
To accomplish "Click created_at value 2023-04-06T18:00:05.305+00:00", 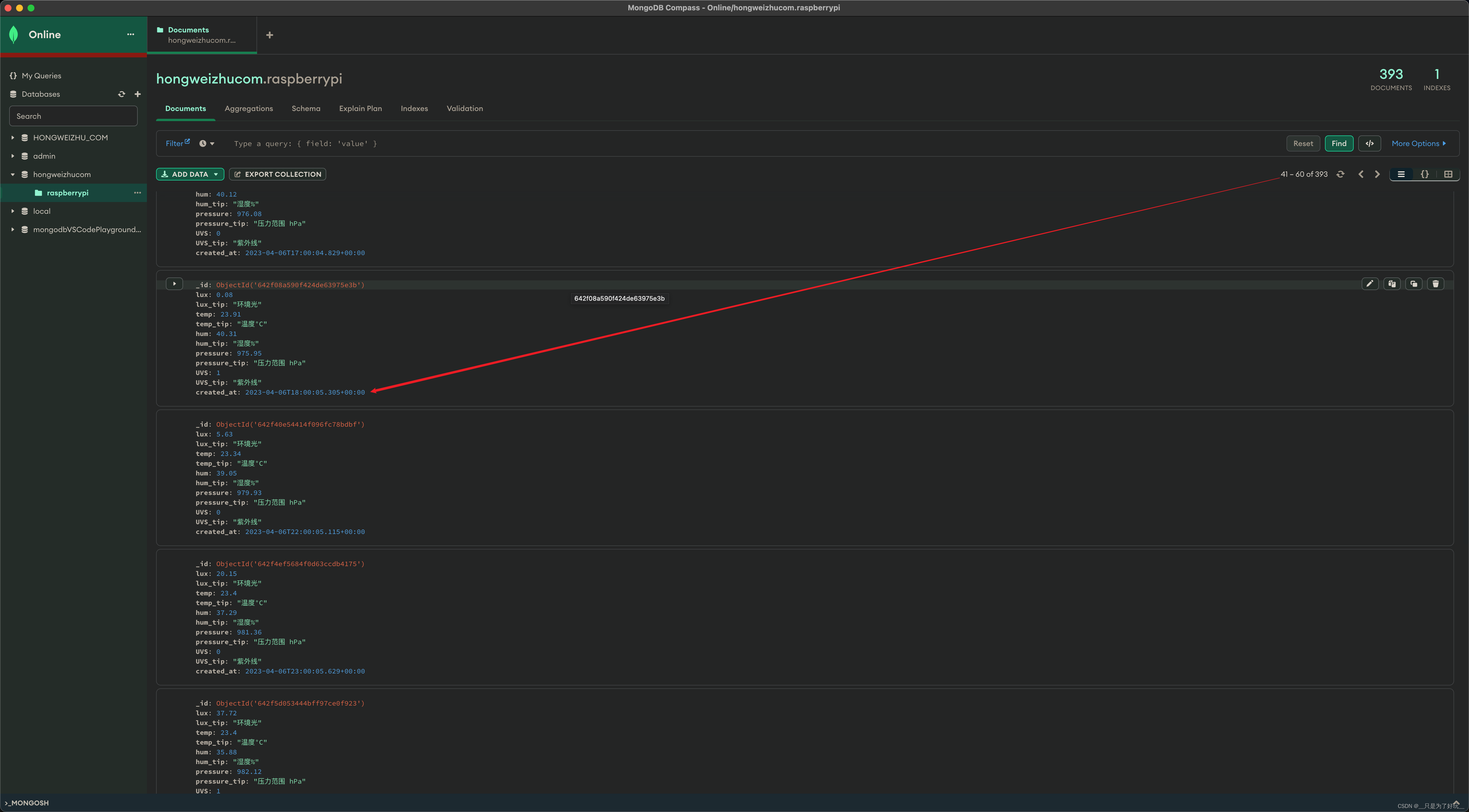I will pyautogui.click(x=305, y=392).
